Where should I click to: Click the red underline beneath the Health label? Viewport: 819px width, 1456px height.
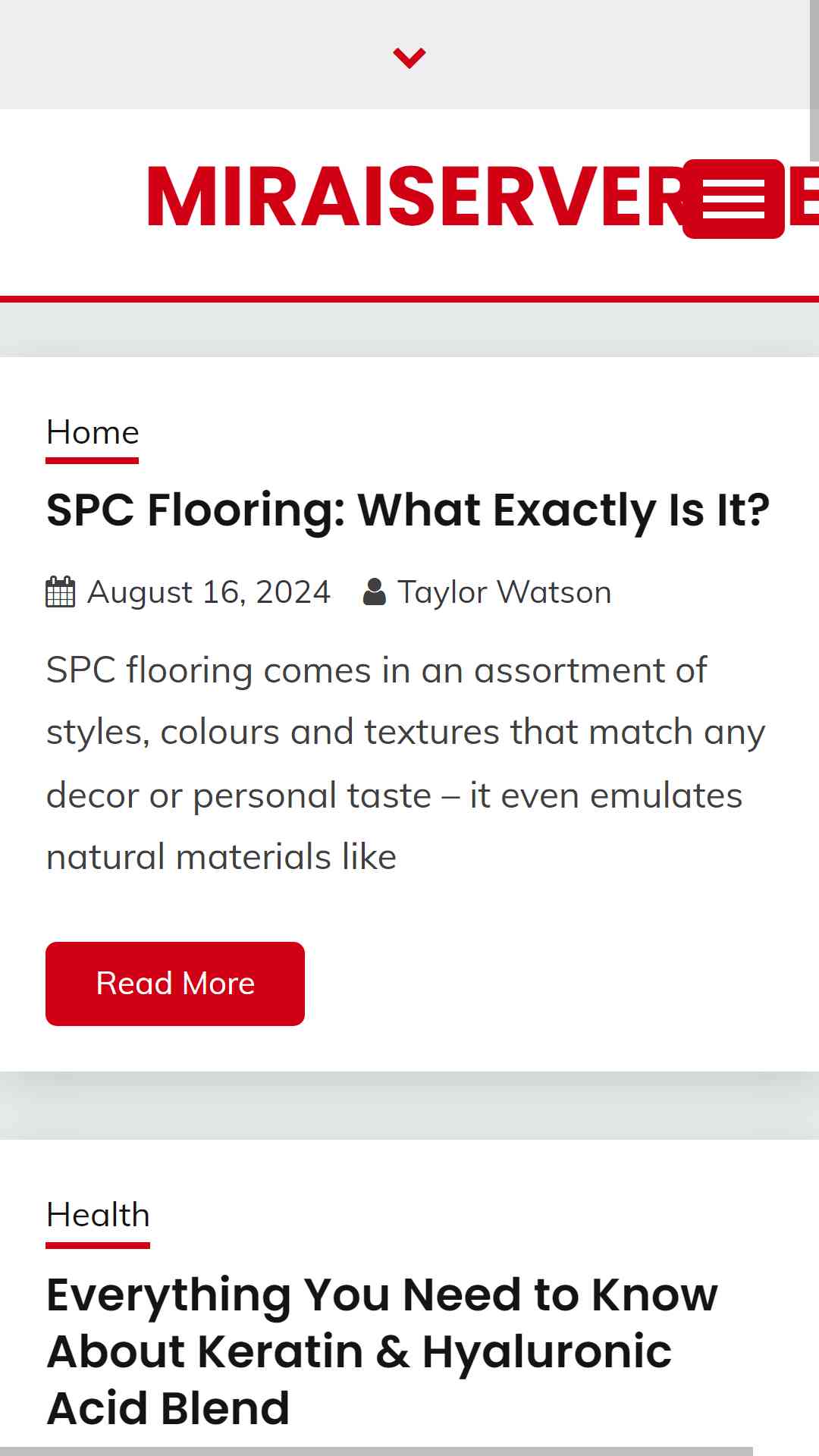tap(98, 1245)
